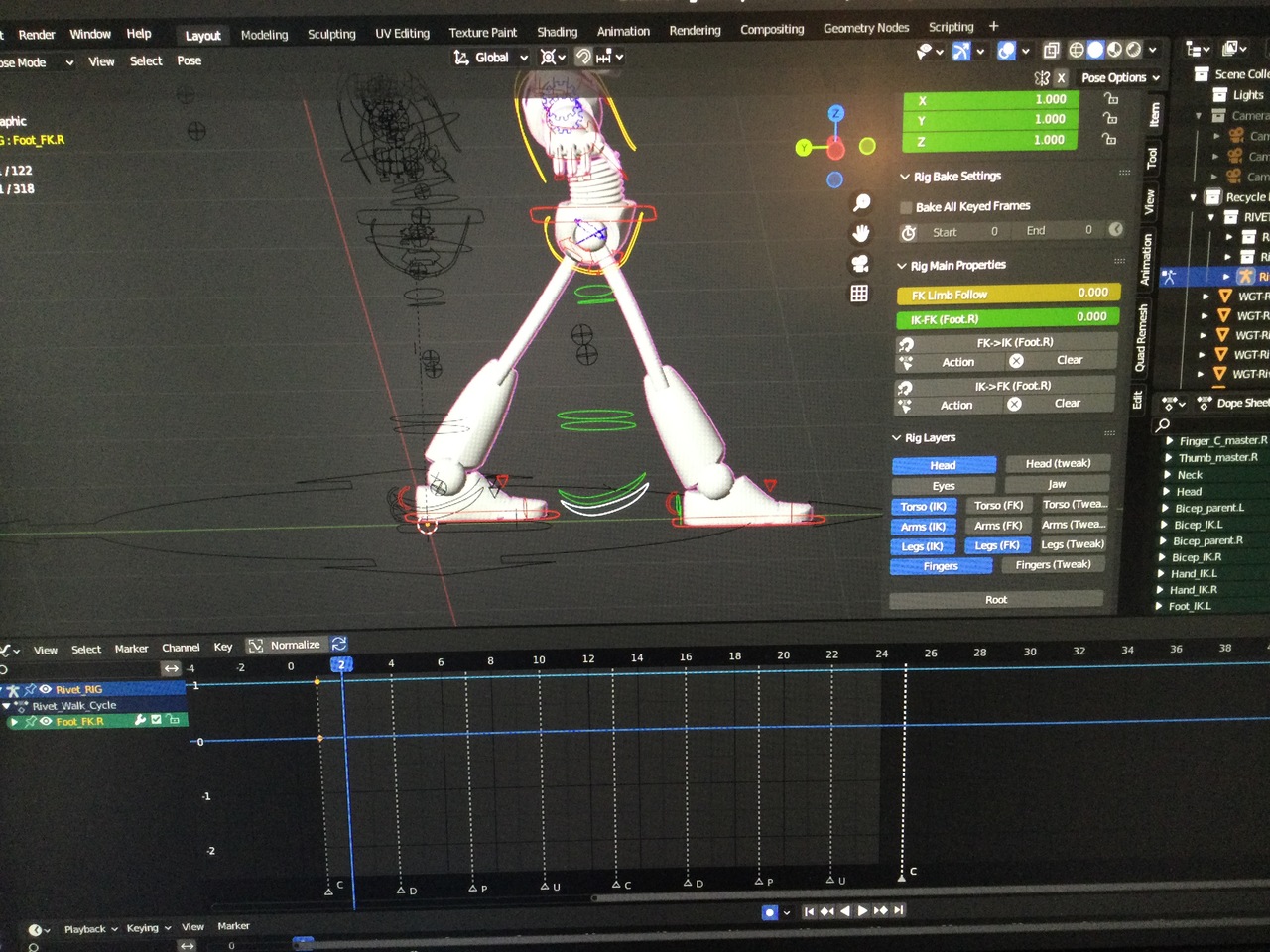Jump to the first frame

(809, 911)
